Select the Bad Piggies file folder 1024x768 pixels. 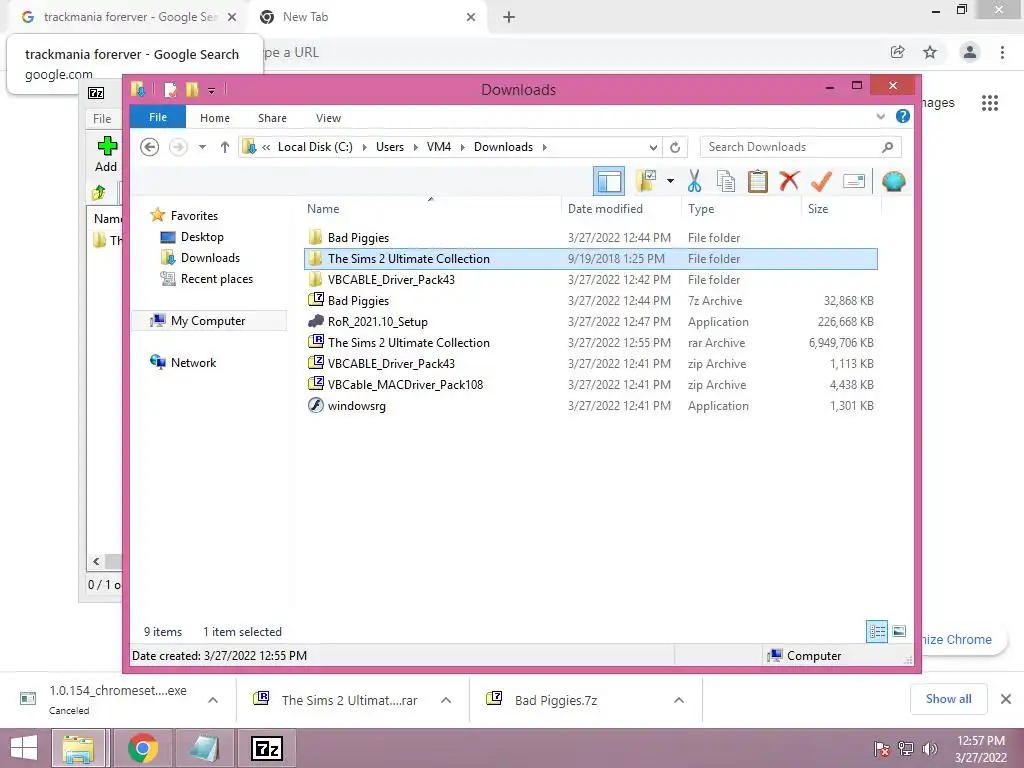click(x=591, y=238)
